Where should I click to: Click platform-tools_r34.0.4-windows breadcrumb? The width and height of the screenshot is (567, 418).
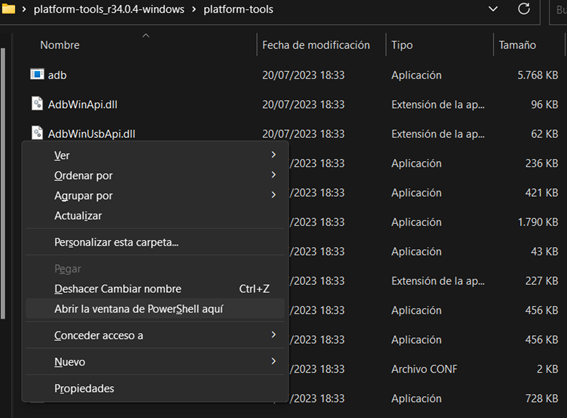pos(109,9)
